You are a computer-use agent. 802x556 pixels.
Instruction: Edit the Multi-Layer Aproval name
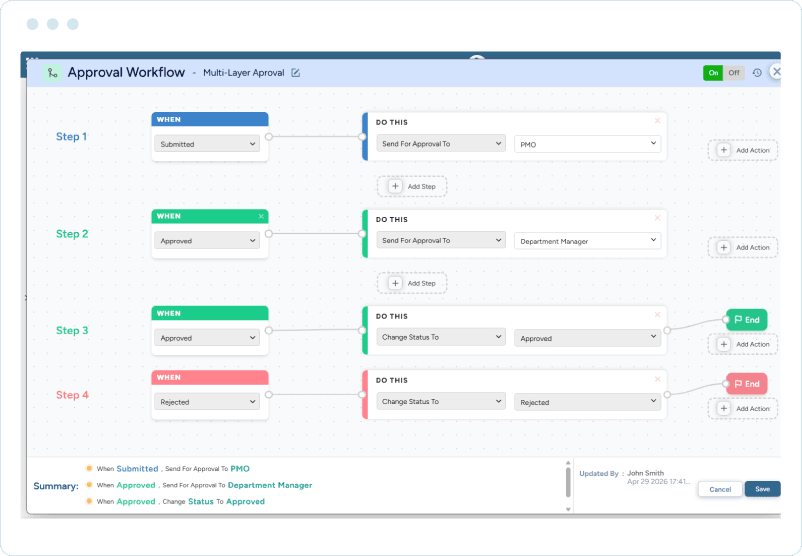(296, 73)
